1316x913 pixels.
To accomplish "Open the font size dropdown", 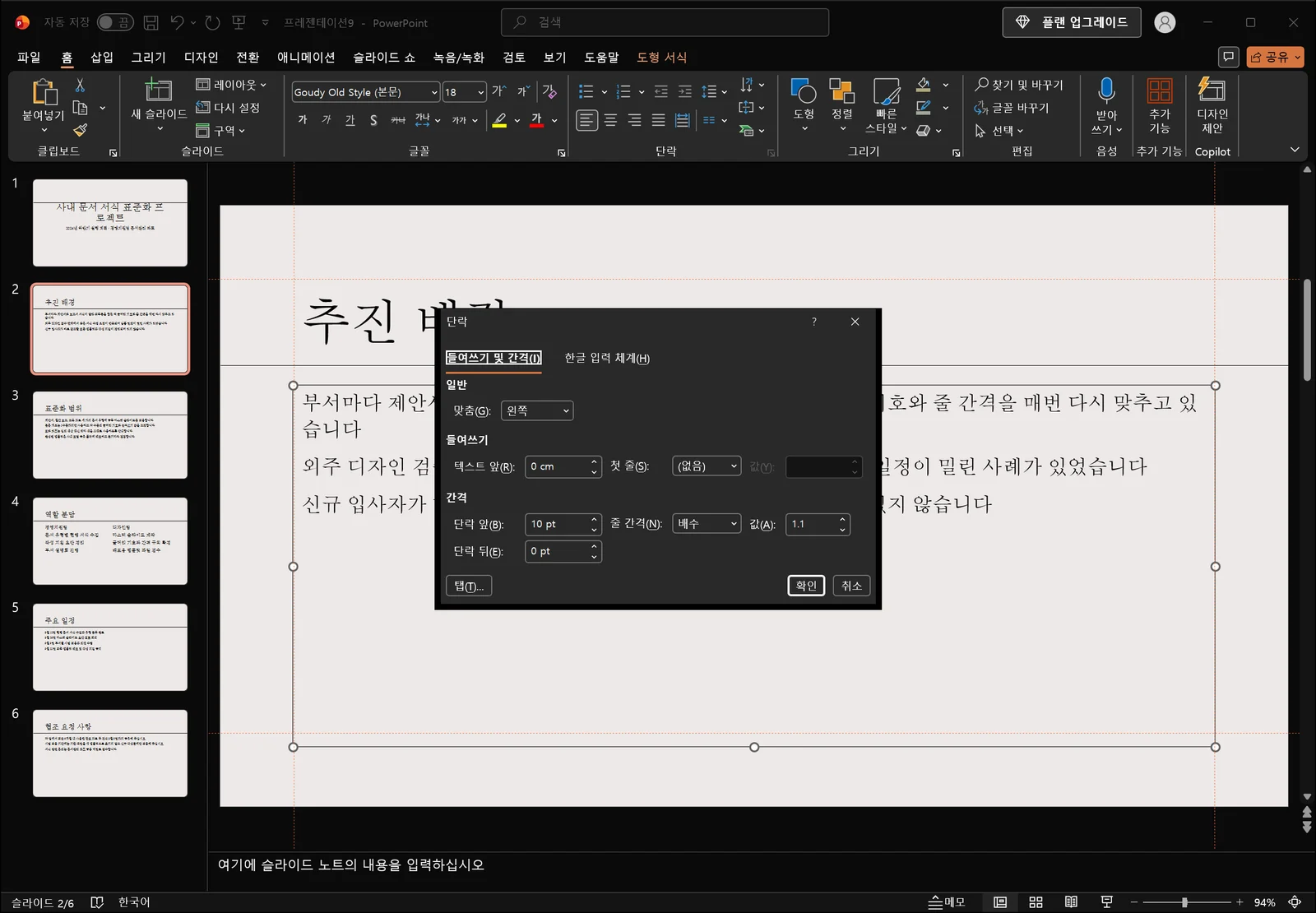I will (x=481, y=92).
